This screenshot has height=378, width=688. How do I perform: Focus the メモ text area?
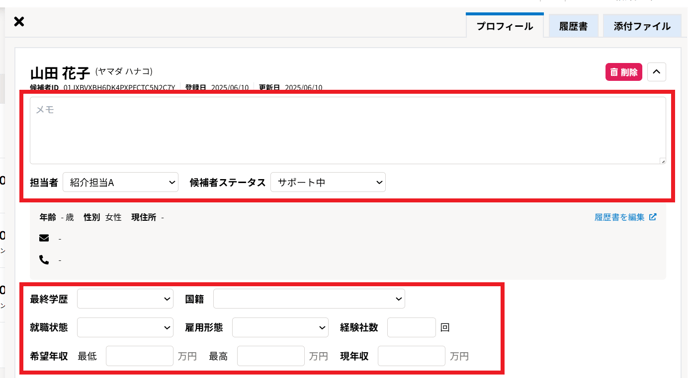tap(348, 131)
